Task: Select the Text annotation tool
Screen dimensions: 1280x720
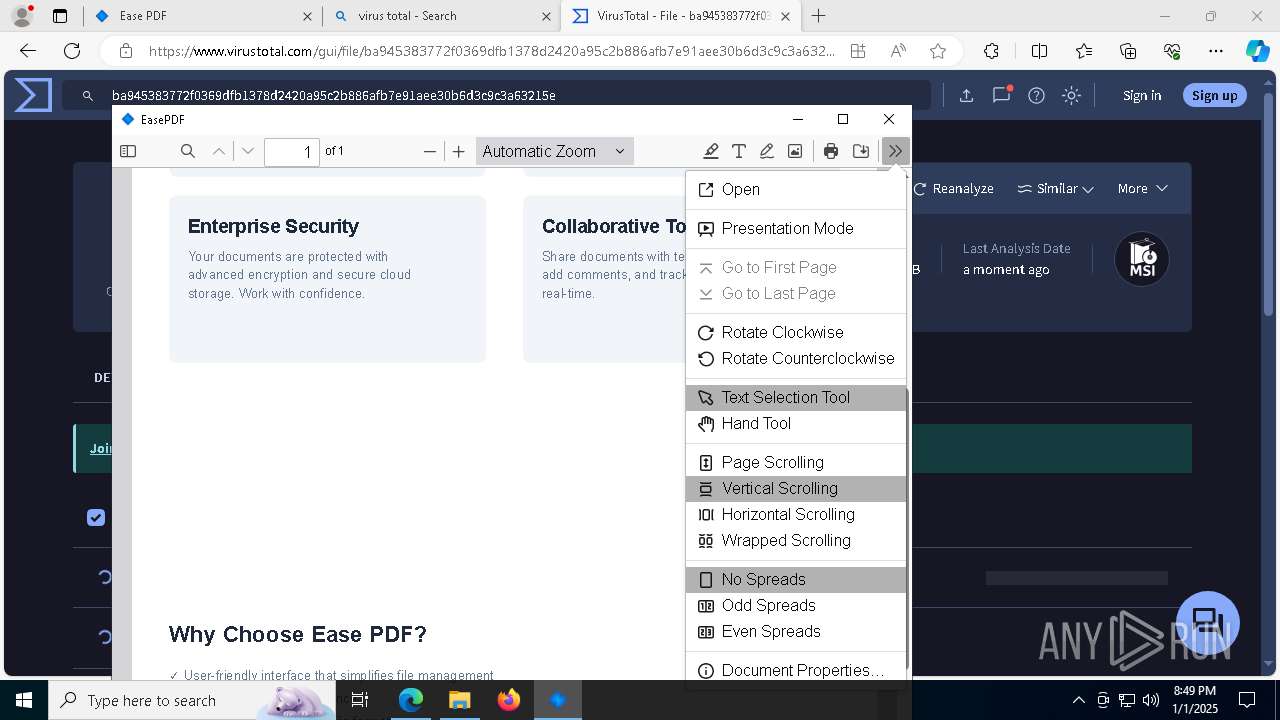Action: click(x=739, y=151)
